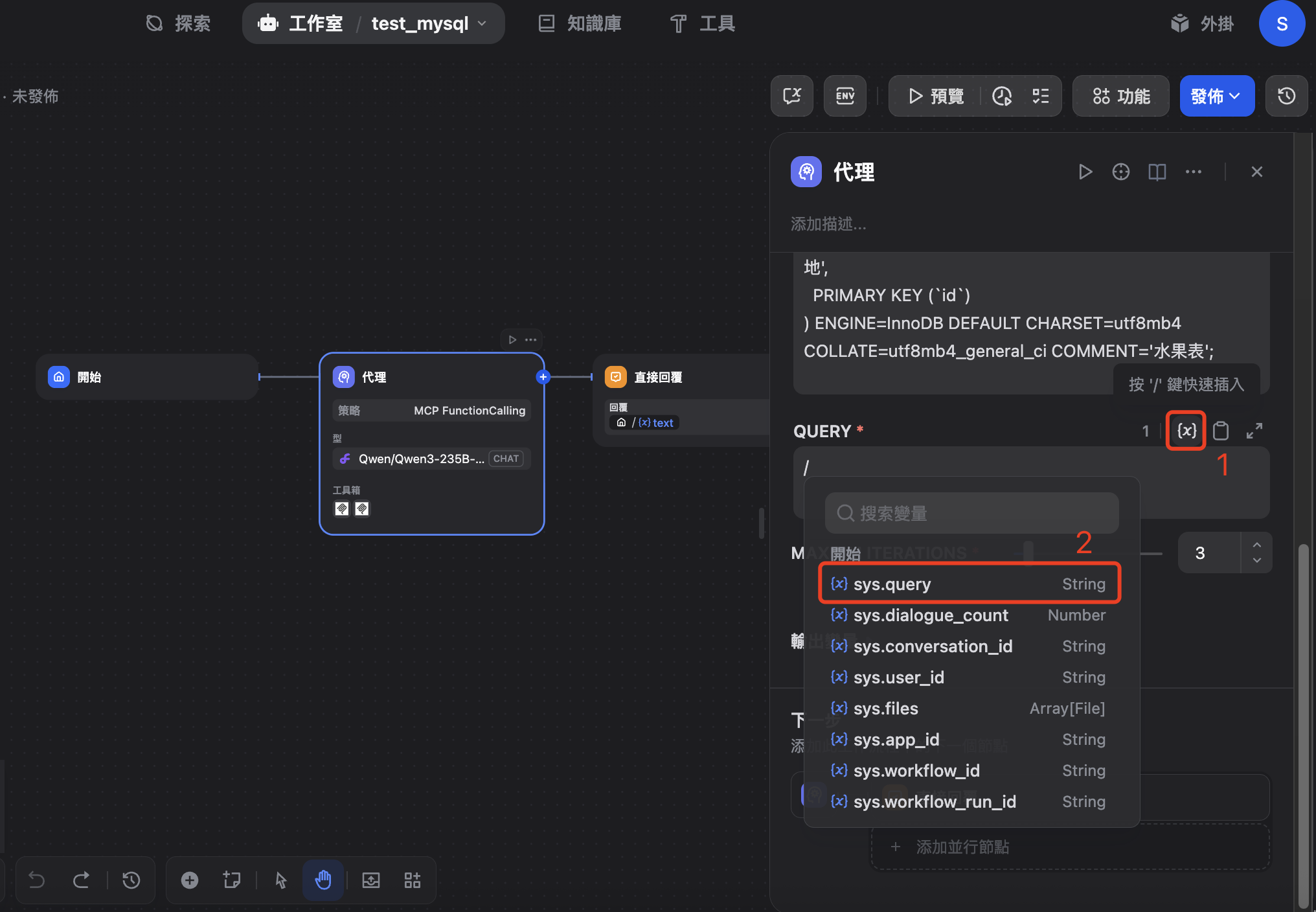This screenshot has width=1316, height=912.
Task: Click the undo arrow in bottom toolbar
Action: [x=37, y=880]
